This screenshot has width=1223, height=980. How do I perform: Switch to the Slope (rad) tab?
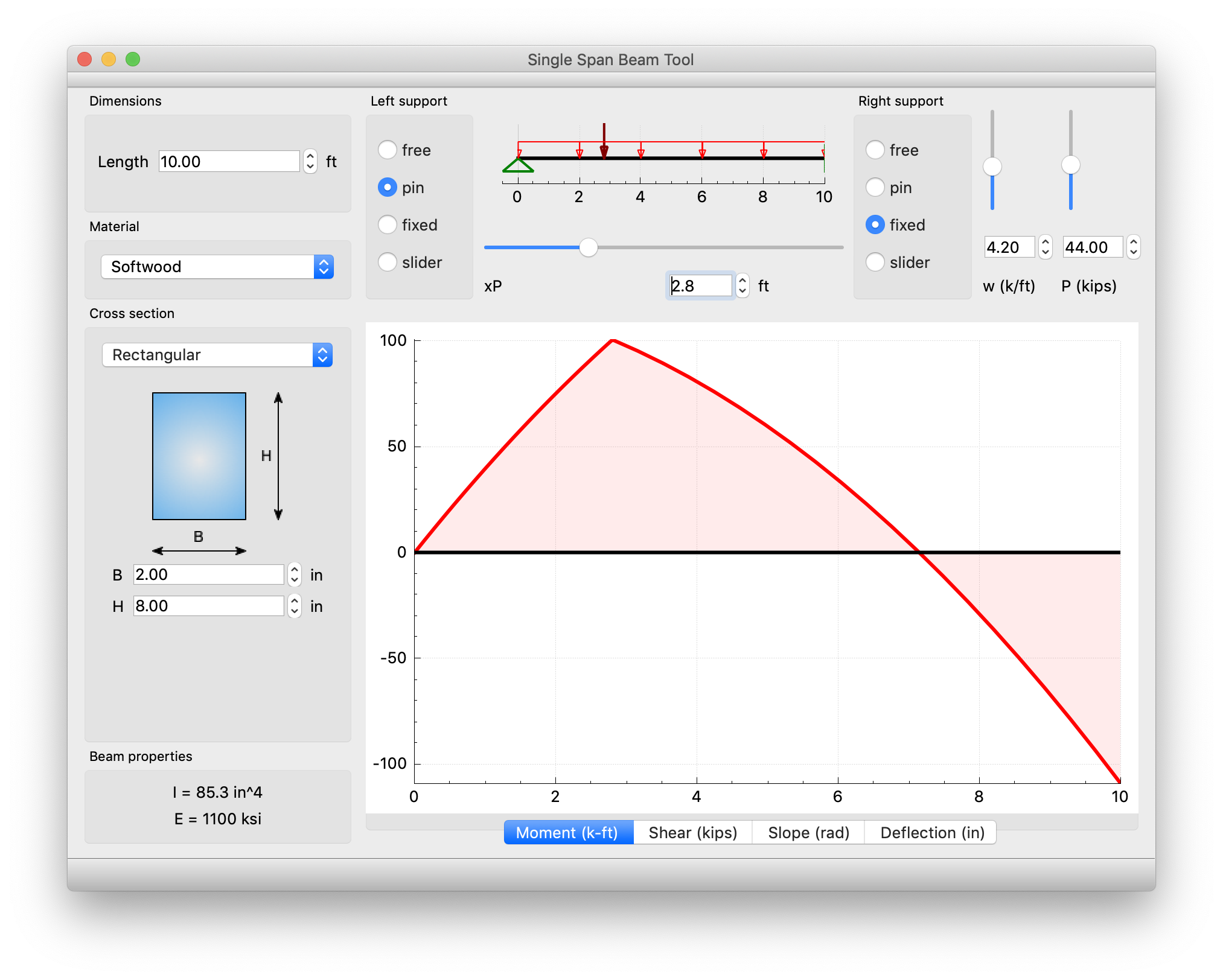pos(809,833)
